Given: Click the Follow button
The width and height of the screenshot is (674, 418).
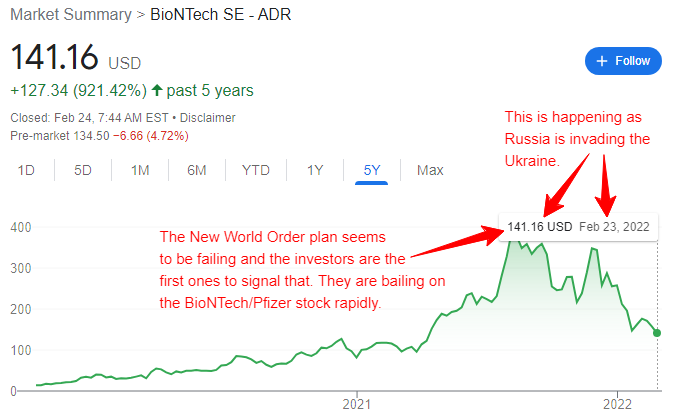Looking at the screenshot, I should point(623,61).
